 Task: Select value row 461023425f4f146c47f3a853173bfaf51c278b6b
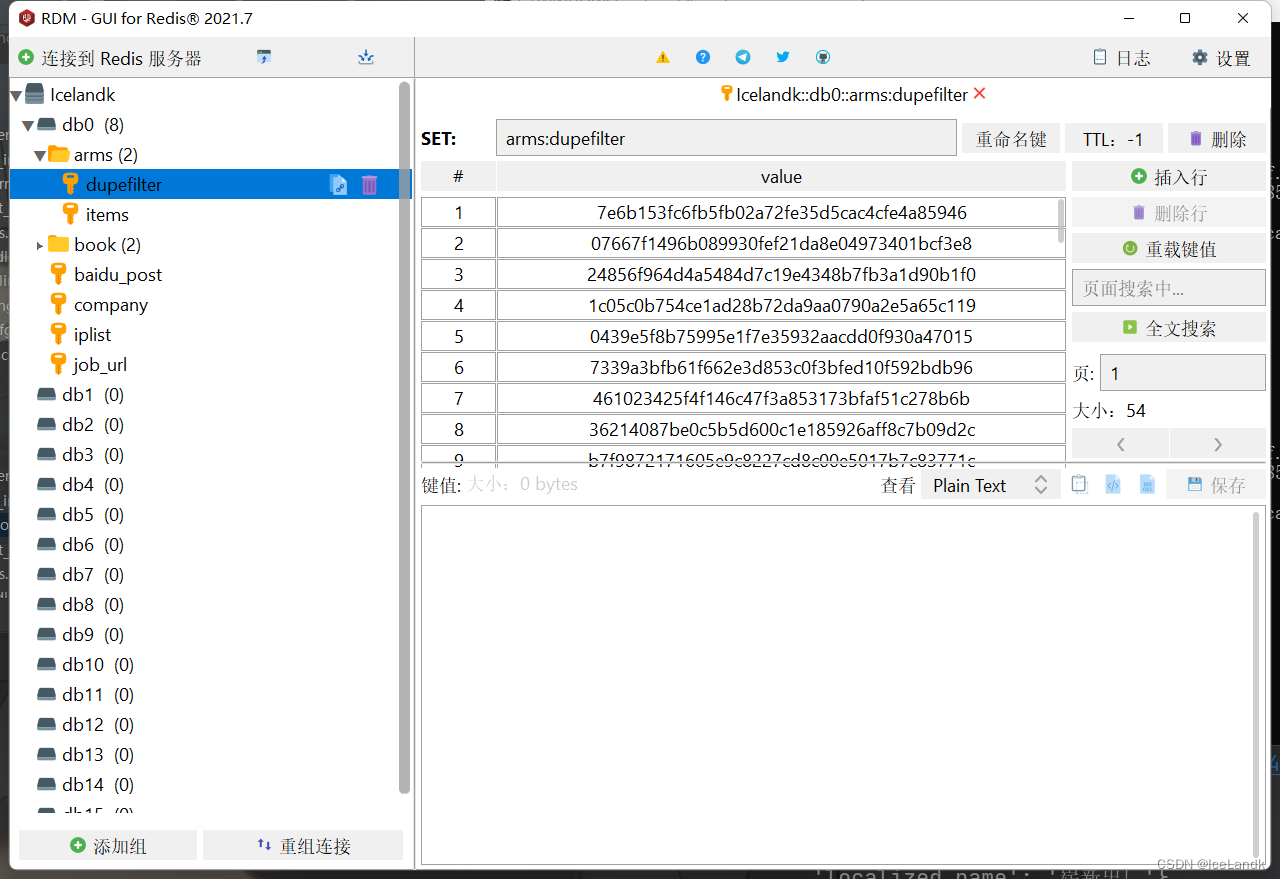tap(781, 399)
